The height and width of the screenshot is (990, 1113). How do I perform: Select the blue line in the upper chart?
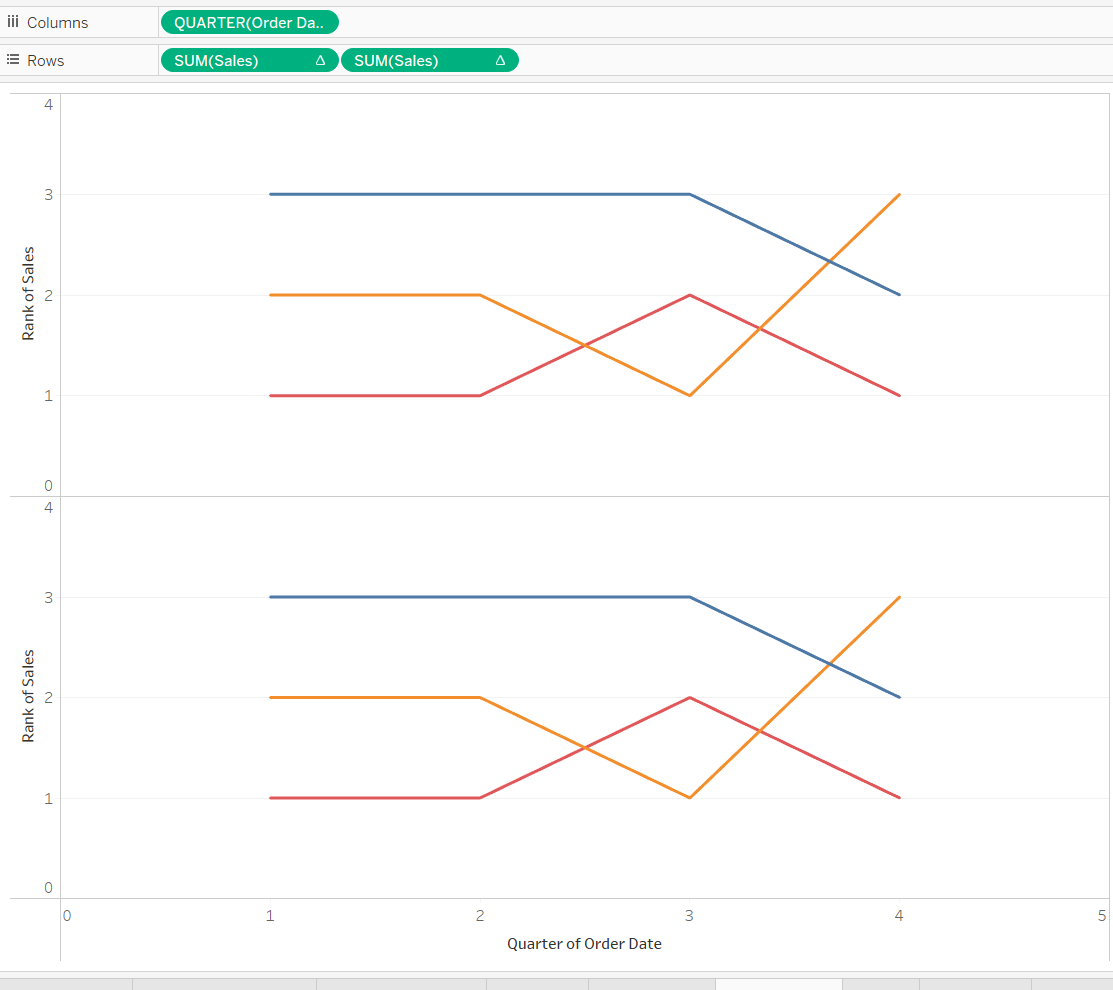tap(480, 194)
